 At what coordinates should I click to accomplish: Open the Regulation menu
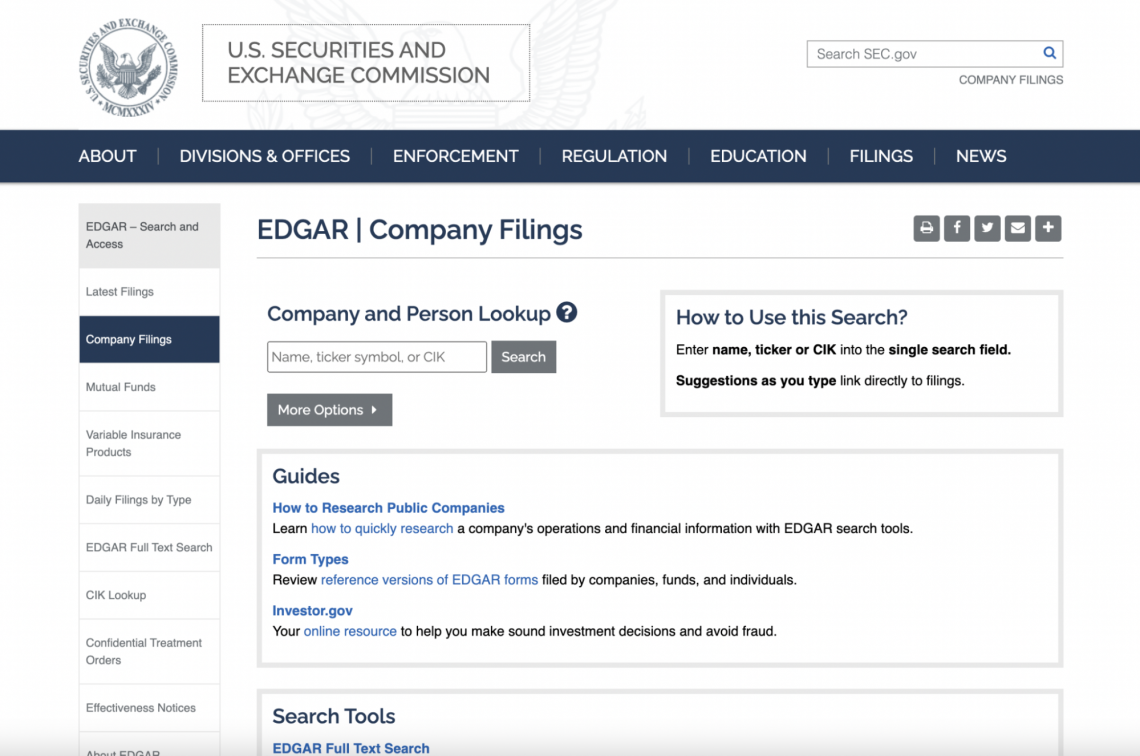pos(614,156)
